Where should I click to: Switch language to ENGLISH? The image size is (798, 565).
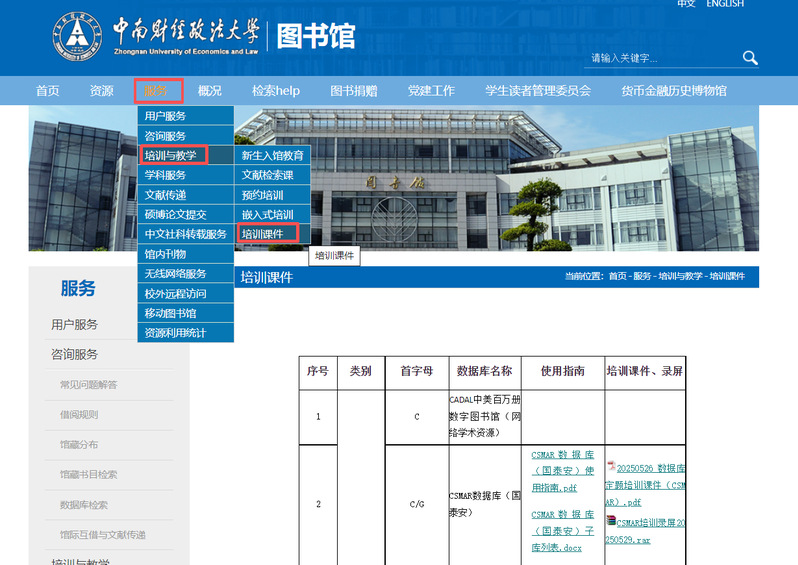pos(725,4)
